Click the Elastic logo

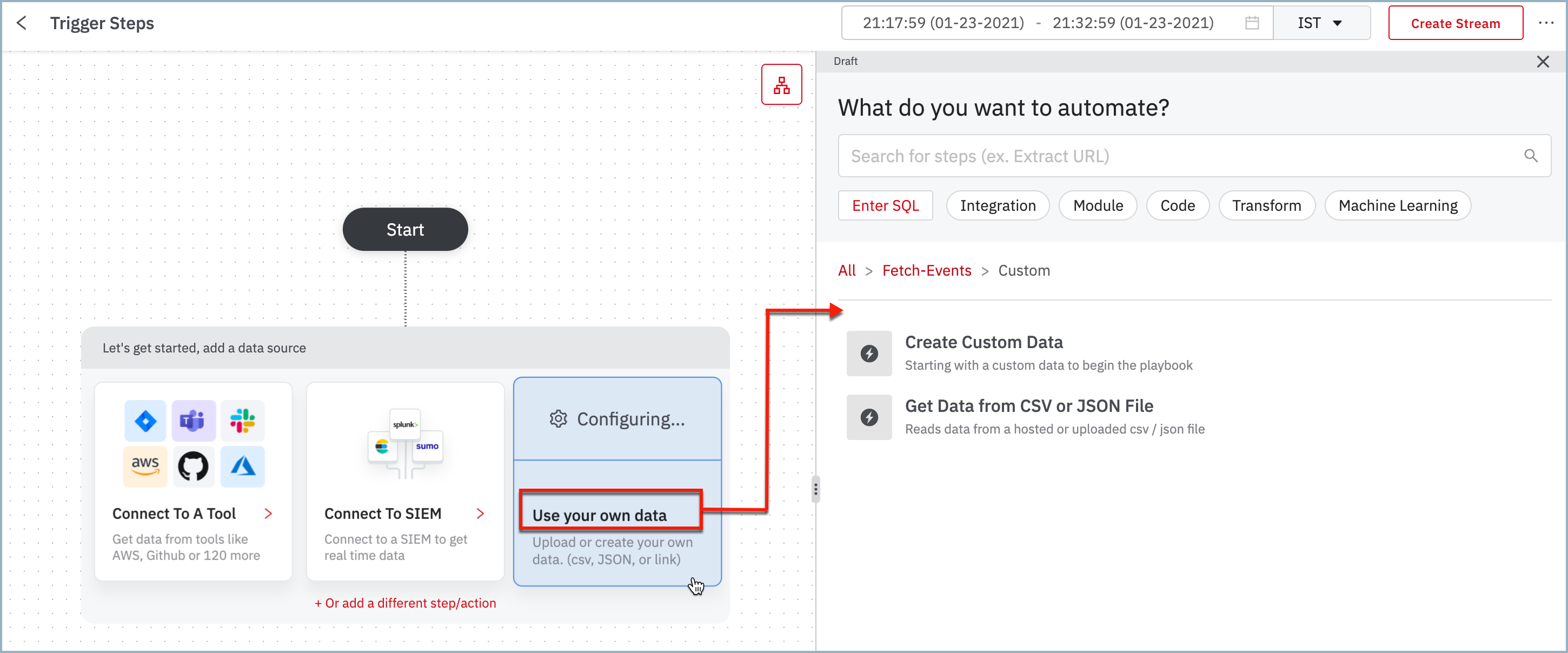point(382,447)
